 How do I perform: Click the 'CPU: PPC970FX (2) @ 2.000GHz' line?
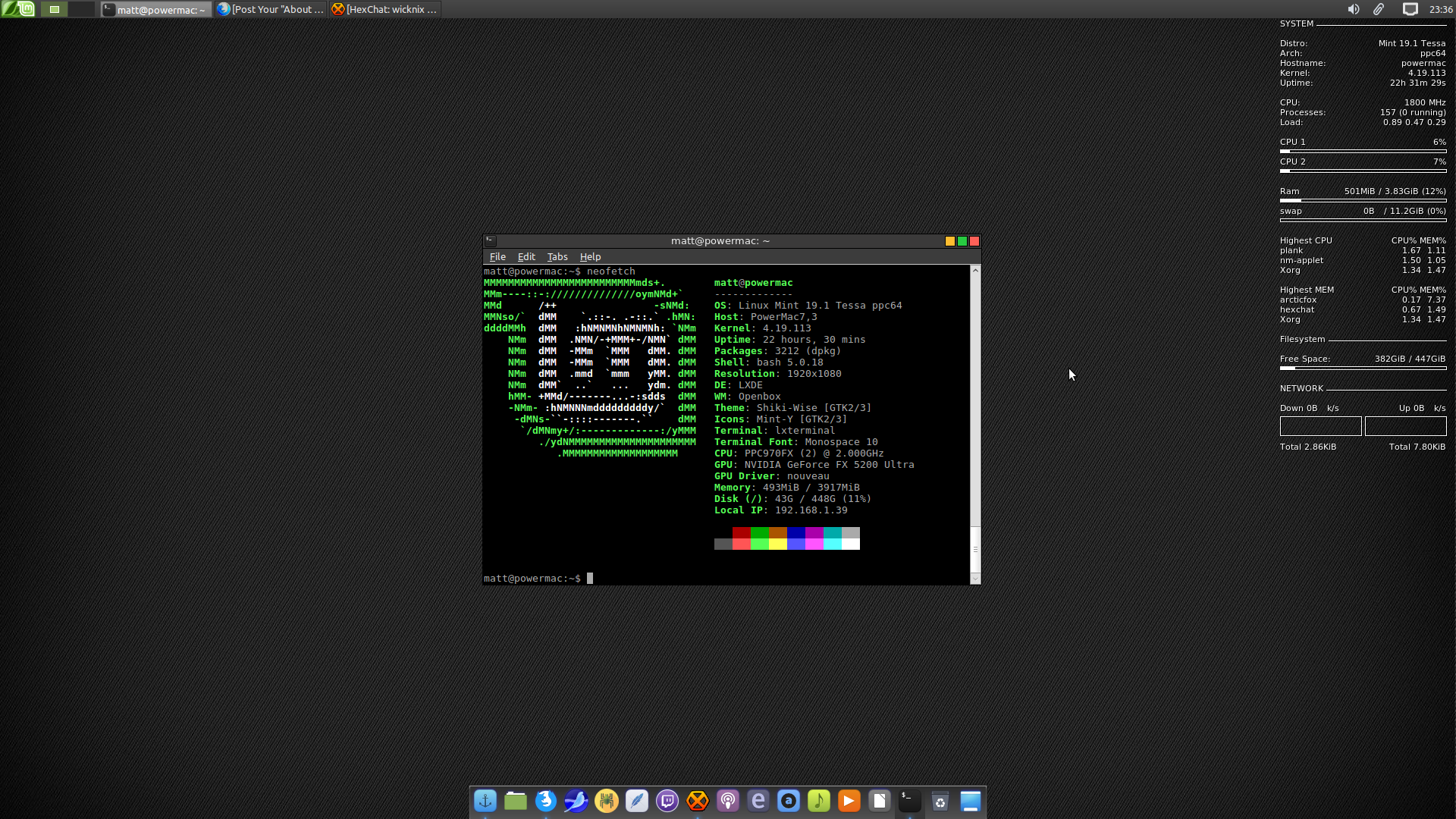point(799,453)
